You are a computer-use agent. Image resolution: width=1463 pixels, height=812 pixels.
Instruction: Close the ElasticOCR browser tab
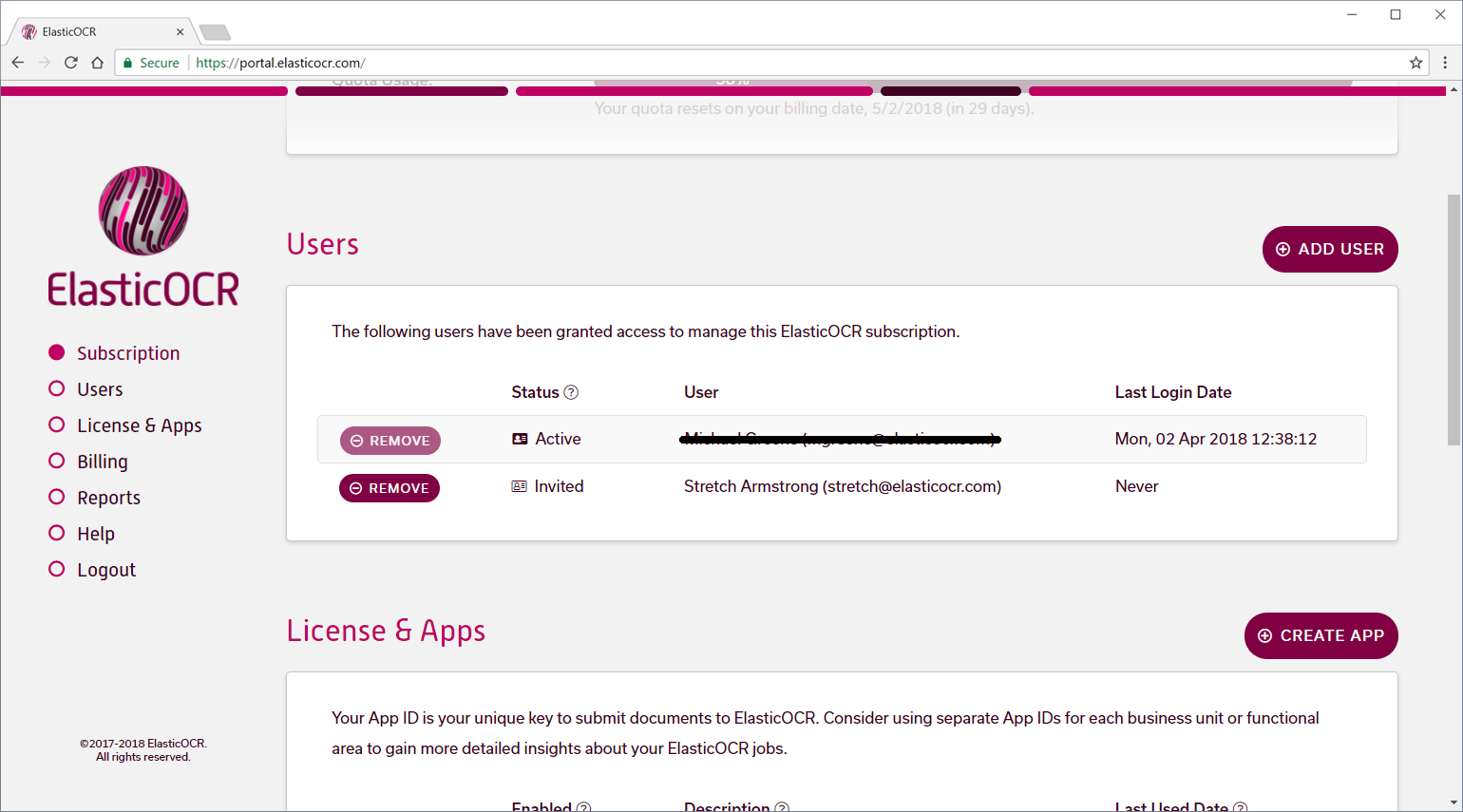(x=180, y=31)
